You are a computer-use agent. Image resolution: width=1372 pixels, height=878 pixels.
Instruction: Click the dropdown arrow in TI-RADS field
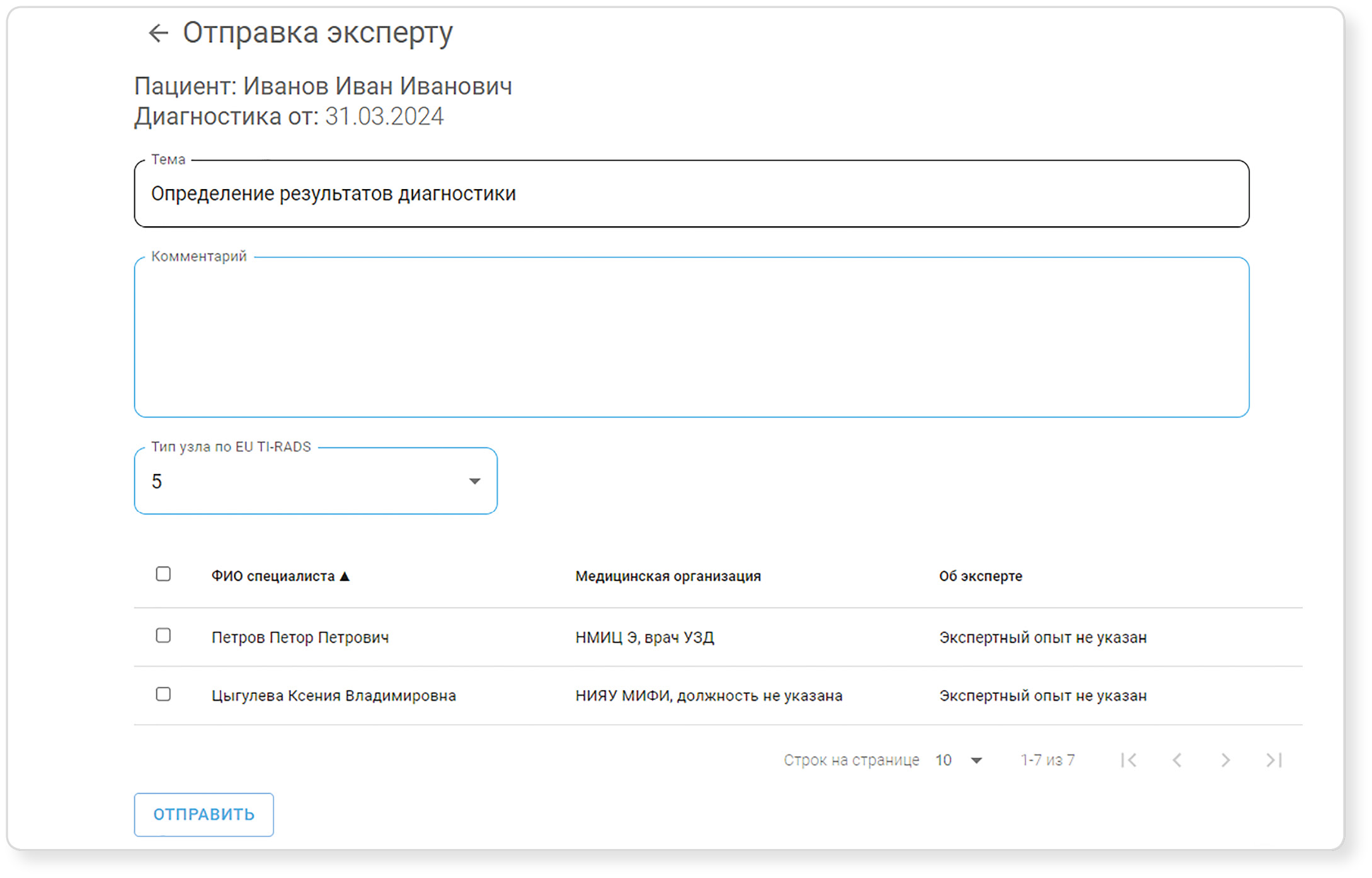pos(474,482)
